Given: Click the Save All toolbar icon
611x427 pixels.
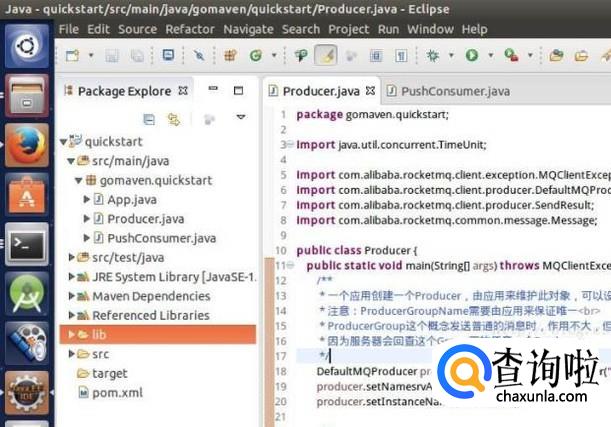Looking at the screenshot, I should point(137,56).
